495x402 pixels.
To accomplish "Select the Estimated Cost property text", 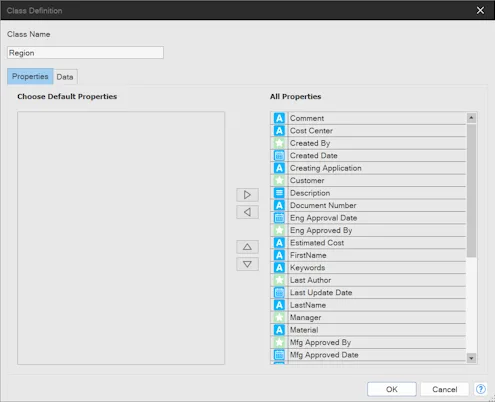I will click(x=317, y=243).
